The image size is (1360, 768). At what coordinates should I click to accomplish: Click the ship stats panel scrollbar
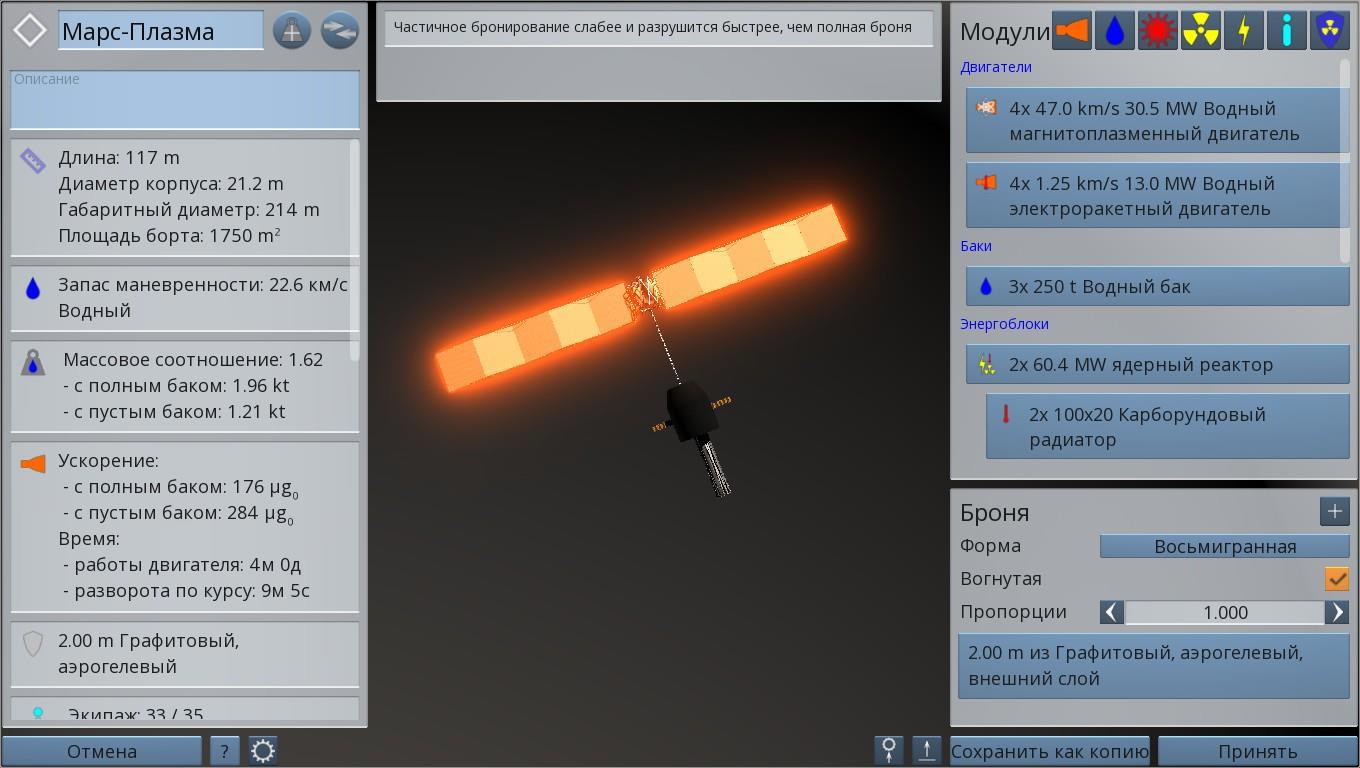(x=355, y=250)
